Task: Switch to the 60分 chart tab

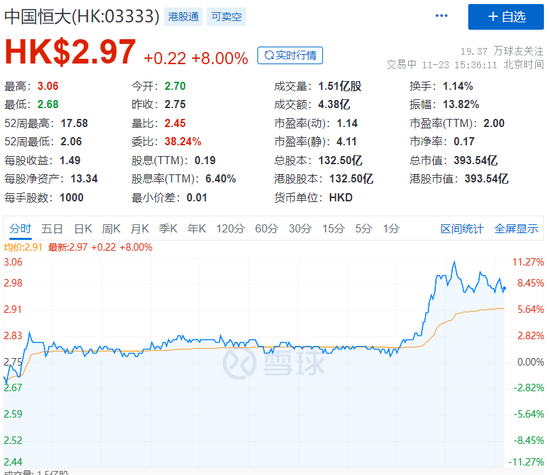Action: [267, 229]
